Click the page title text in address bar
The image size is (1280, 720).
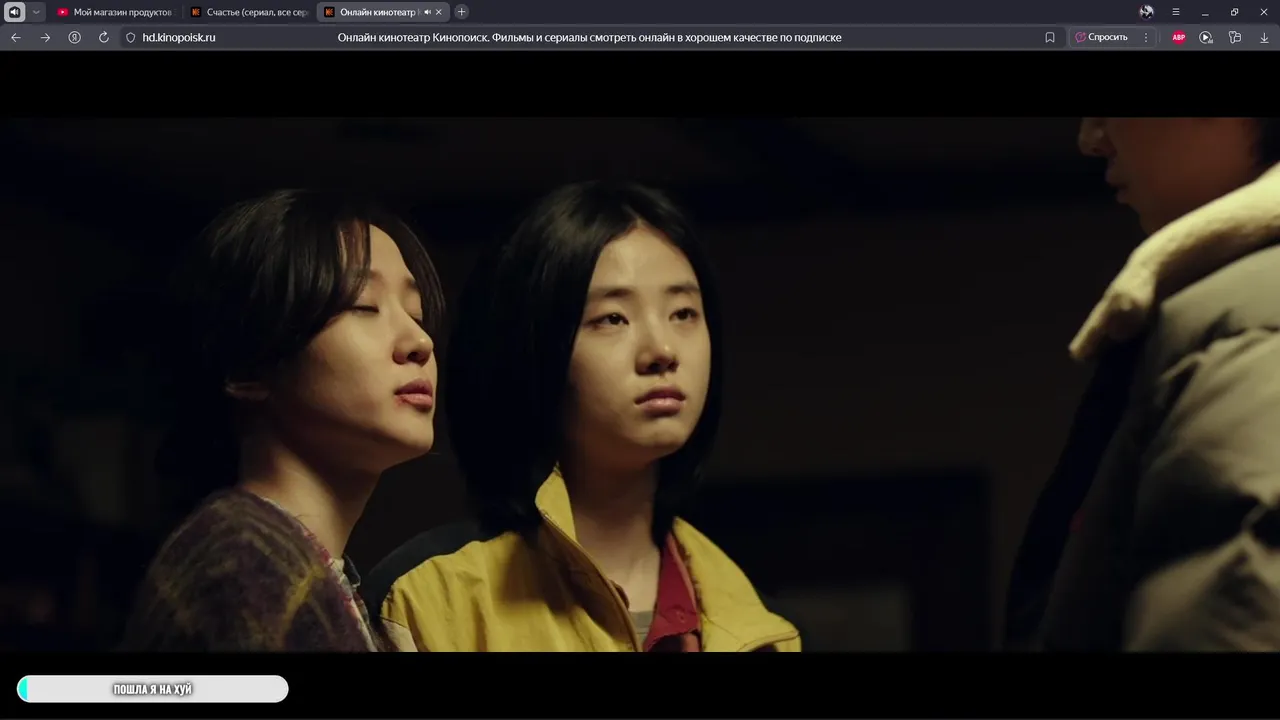pos(590,37)
